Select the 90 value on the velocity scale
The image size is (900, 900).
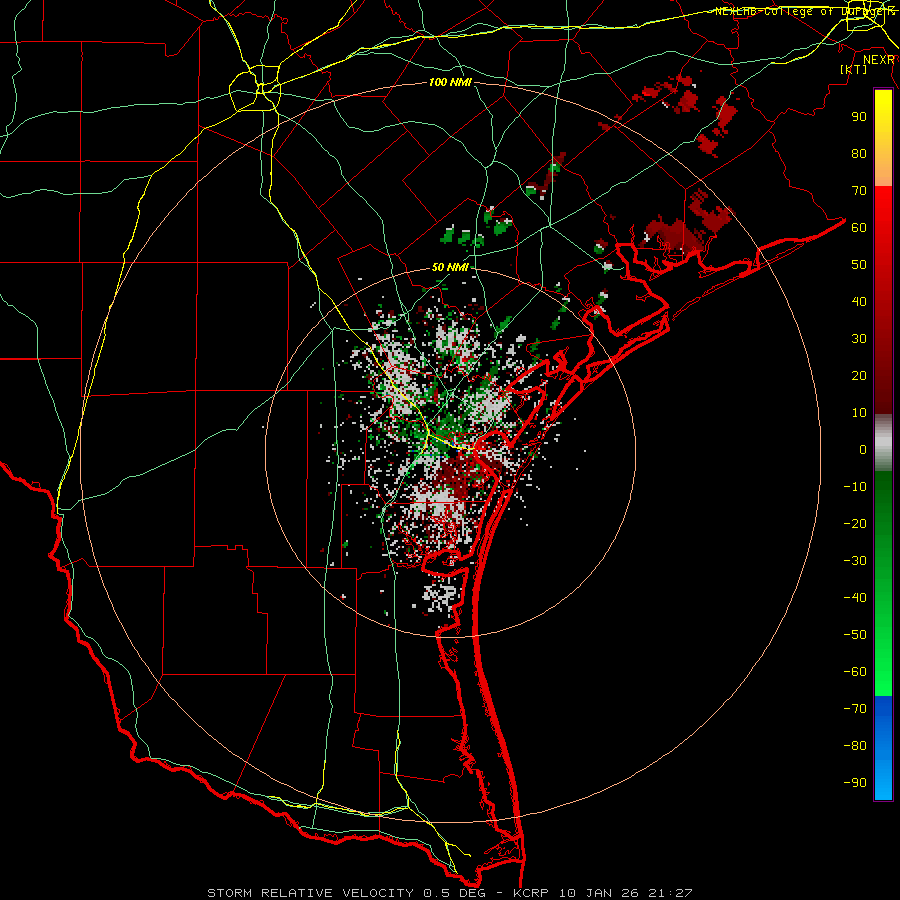(859, 117)
